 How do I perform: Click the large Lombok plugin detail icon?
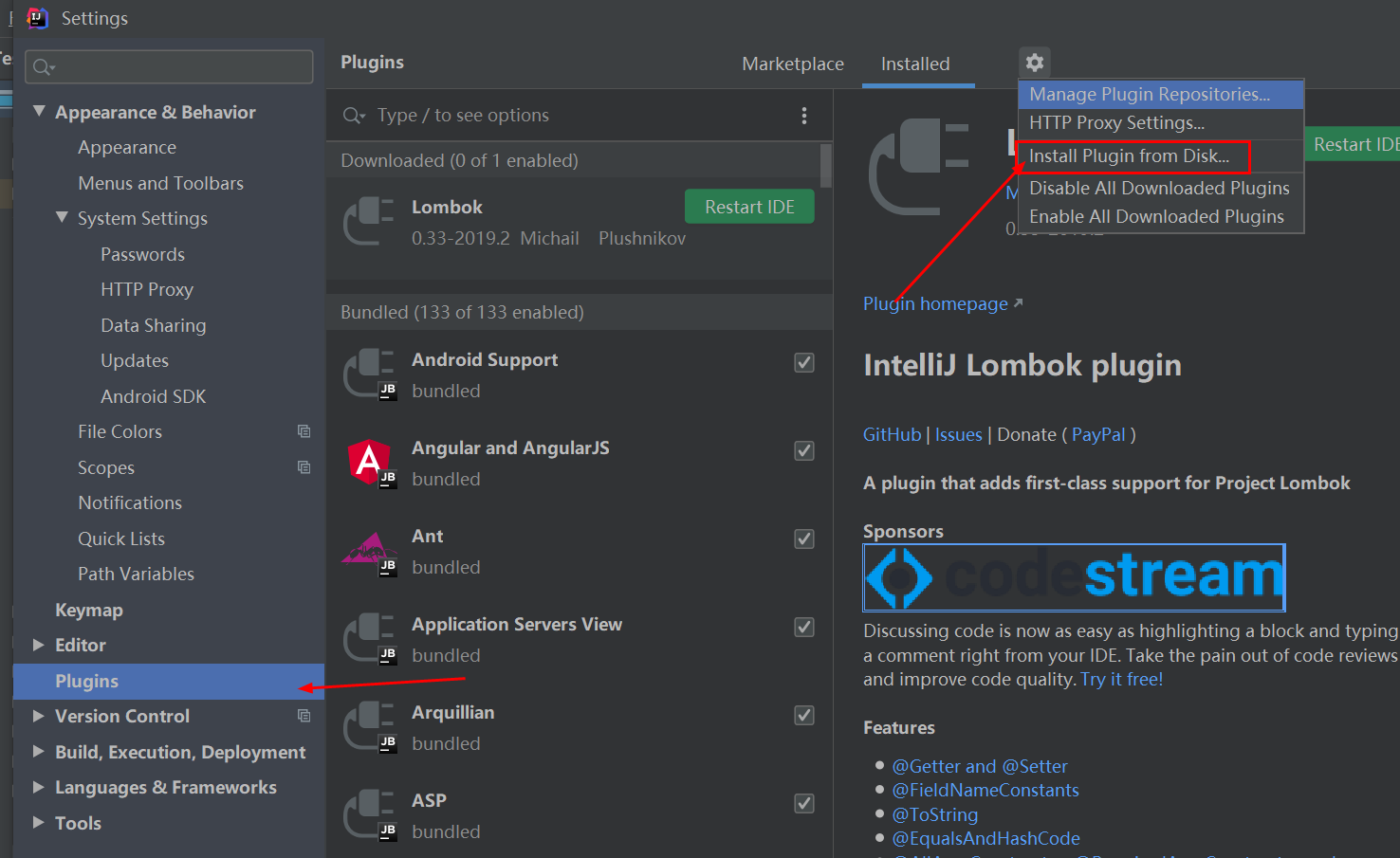point(918,166)
